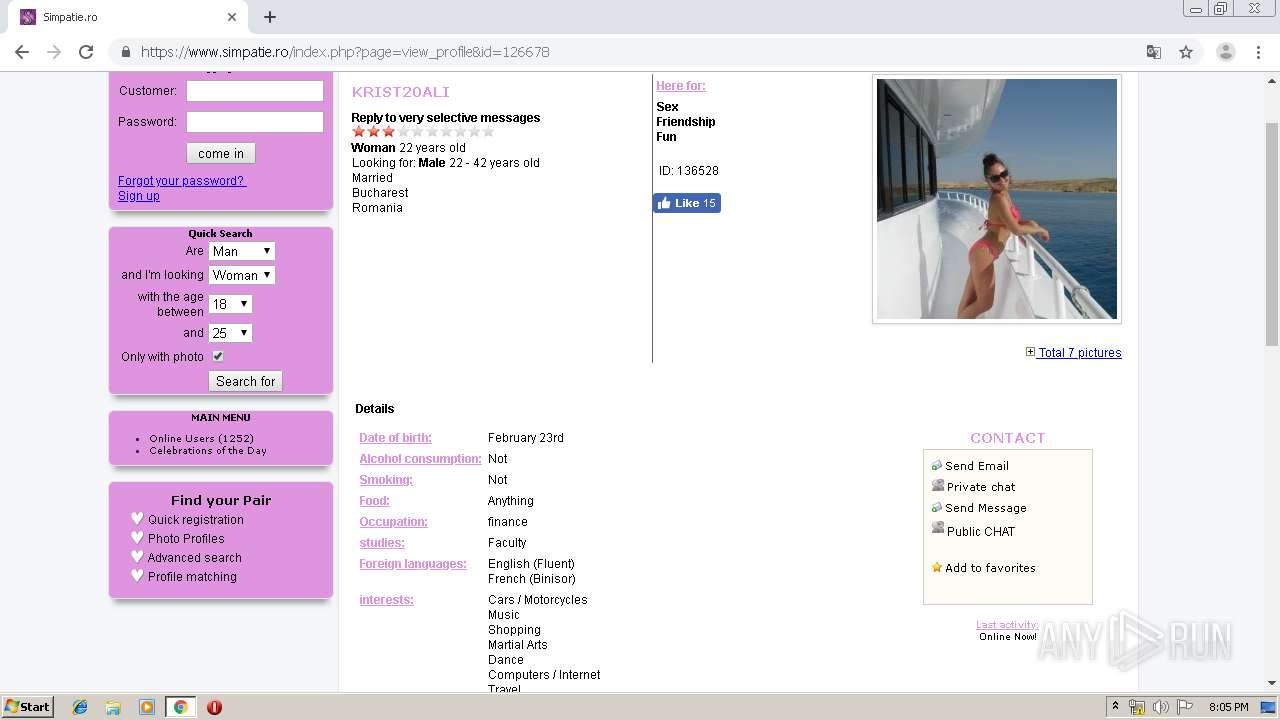Open the media player taskbar icon
Screen dimensions: 1280x720
147,707
